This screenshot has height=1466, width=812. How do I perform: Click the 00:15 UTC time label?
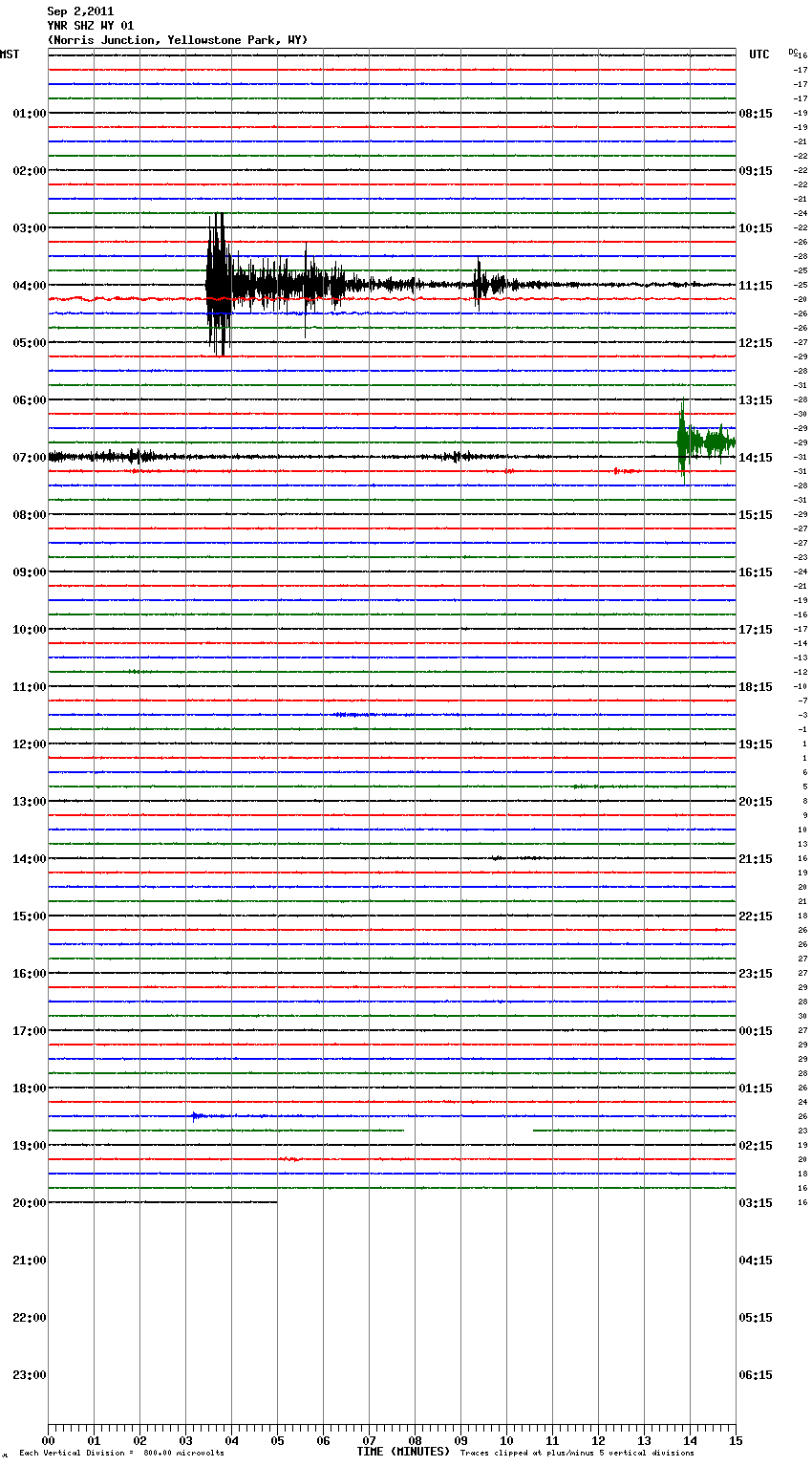pyautogui.click(x=756, y=1031)
